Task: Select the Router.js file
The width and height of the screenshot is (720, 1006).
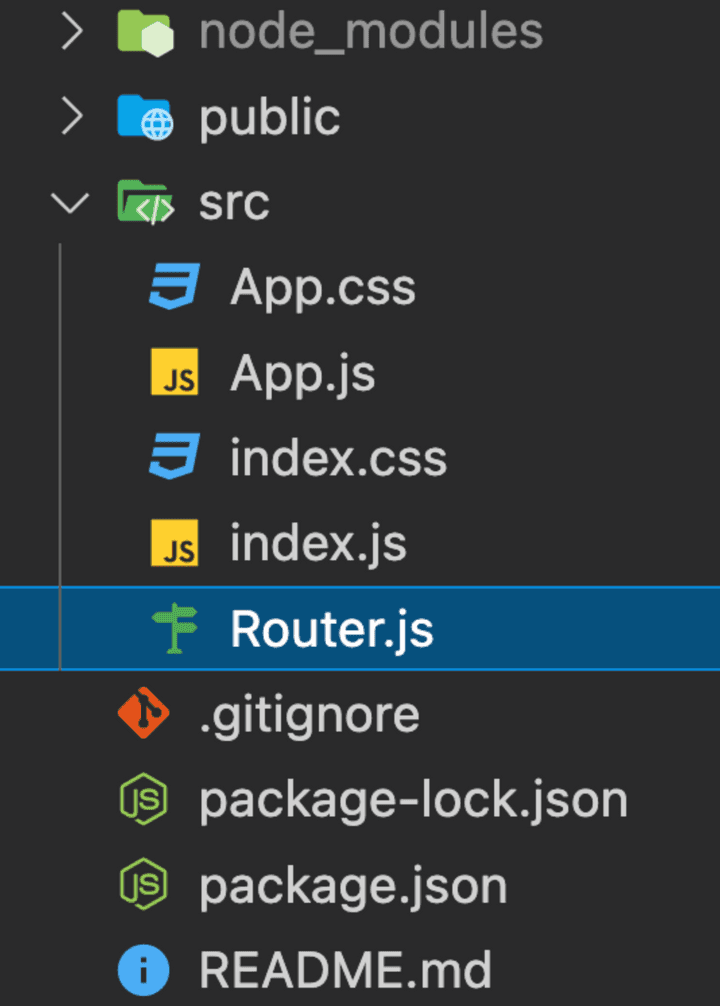Action: [331, 630]
